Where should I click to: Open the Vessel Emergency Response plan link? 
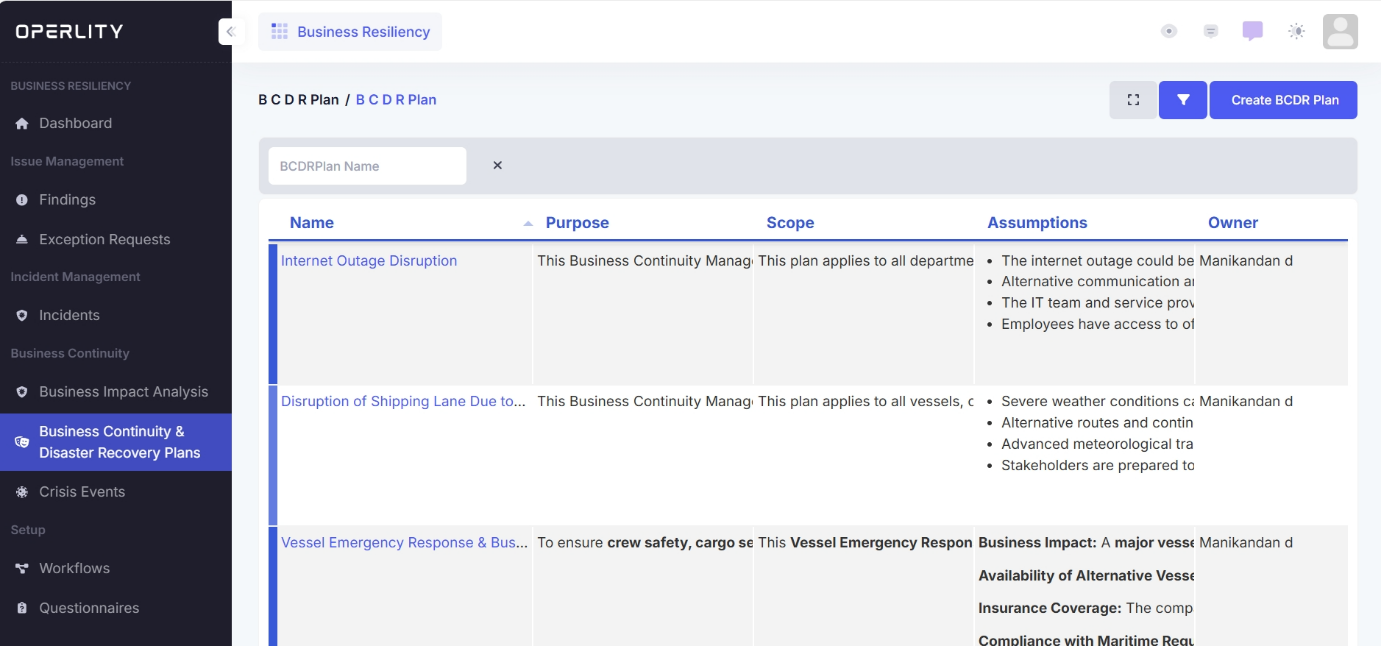tap(404, 543)
